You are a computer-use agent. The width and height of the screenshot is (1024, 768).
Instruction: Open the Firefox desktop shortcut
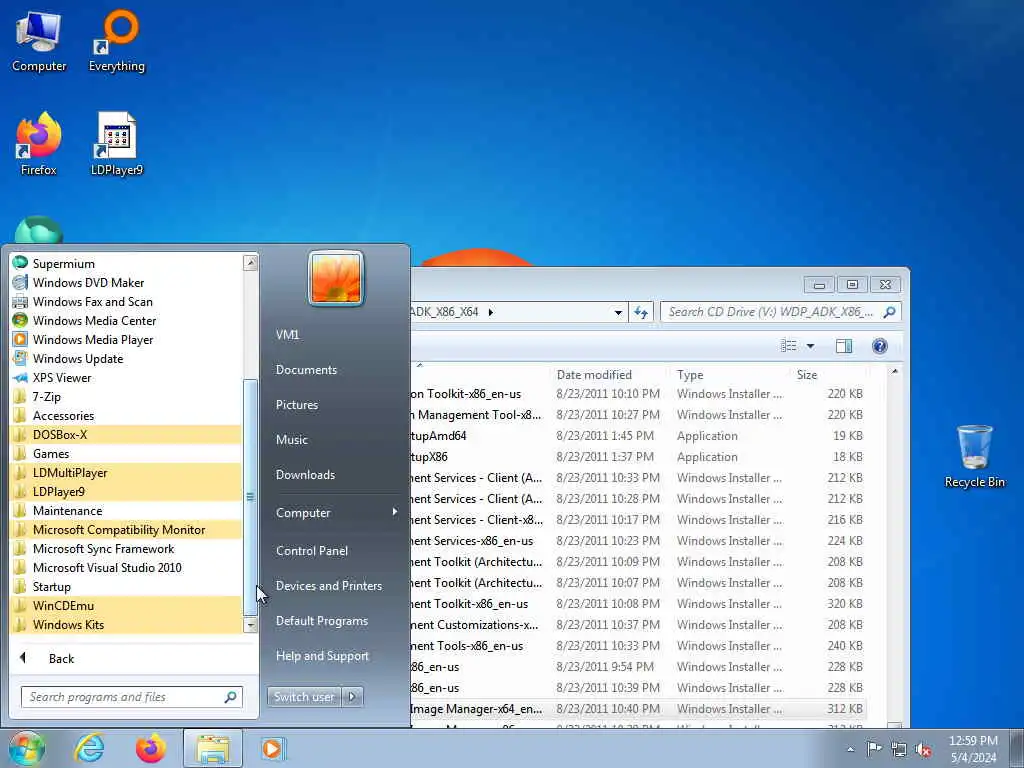tap(39, 144)
